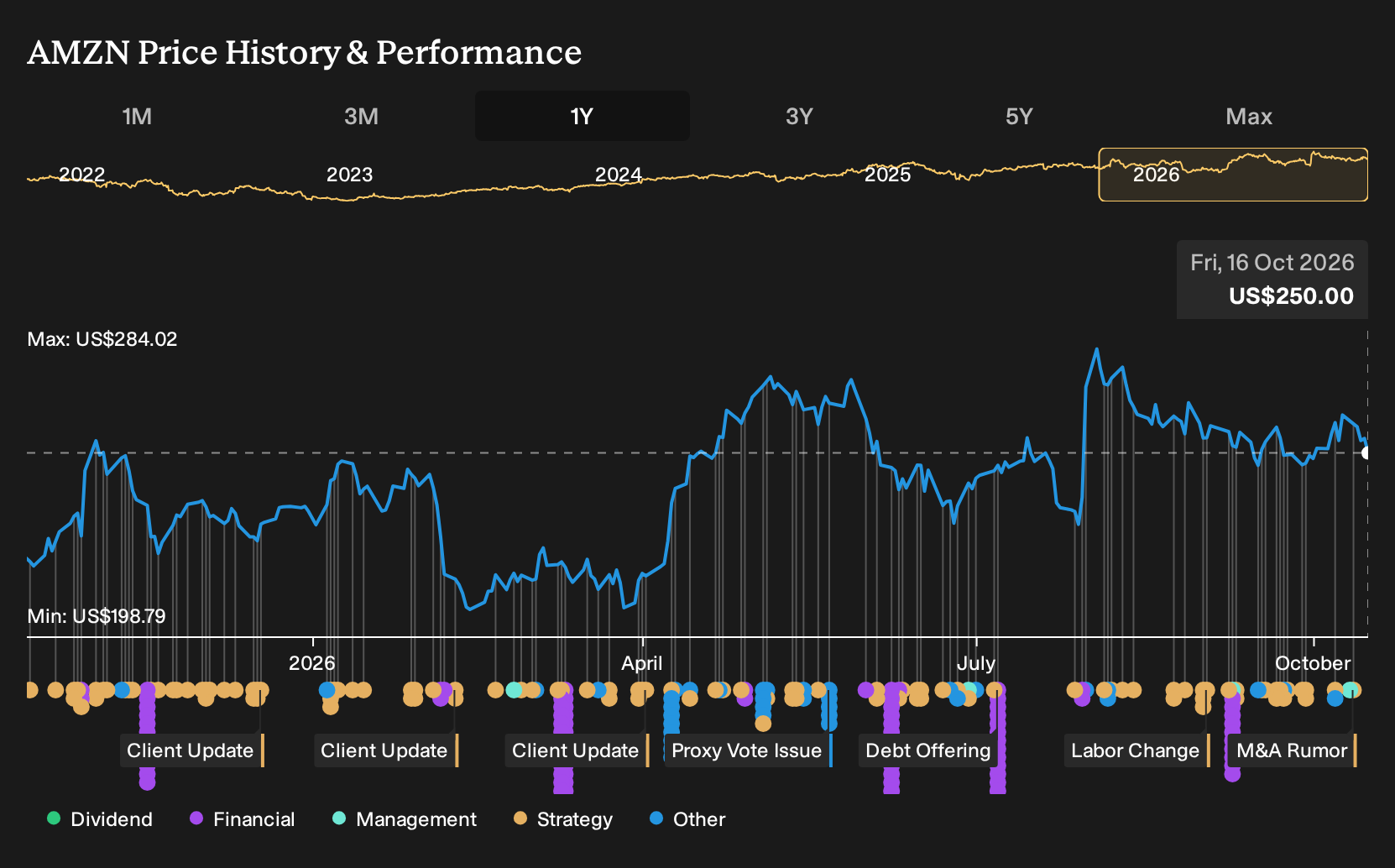1395x868 pixels.
Task: Click the Min: US$198.79 label
Action: click(x=97, y=616)
